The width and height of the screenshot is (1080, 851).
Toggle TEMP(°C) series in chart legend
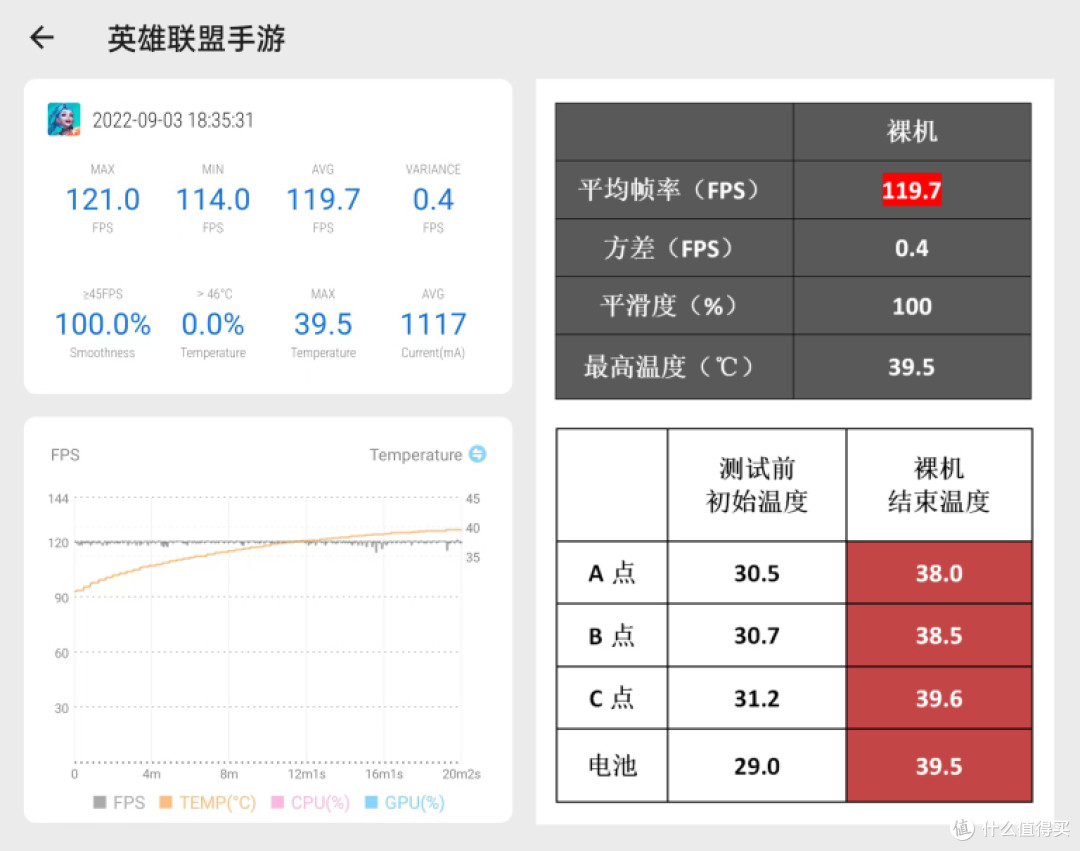pos(207,802)
